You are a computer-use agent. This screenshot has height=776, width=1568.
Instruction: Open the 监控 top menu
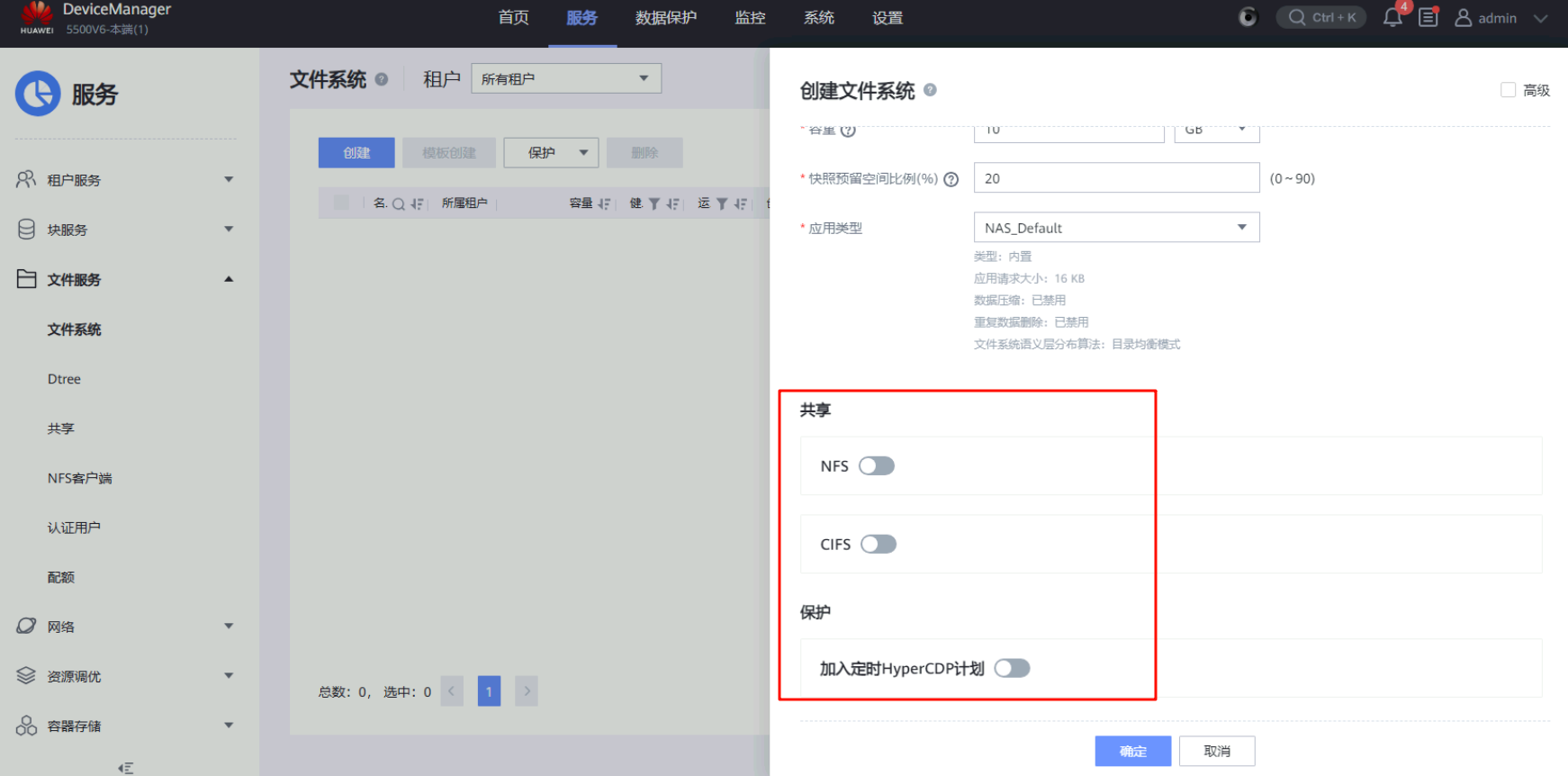click(x=750, y=18)
